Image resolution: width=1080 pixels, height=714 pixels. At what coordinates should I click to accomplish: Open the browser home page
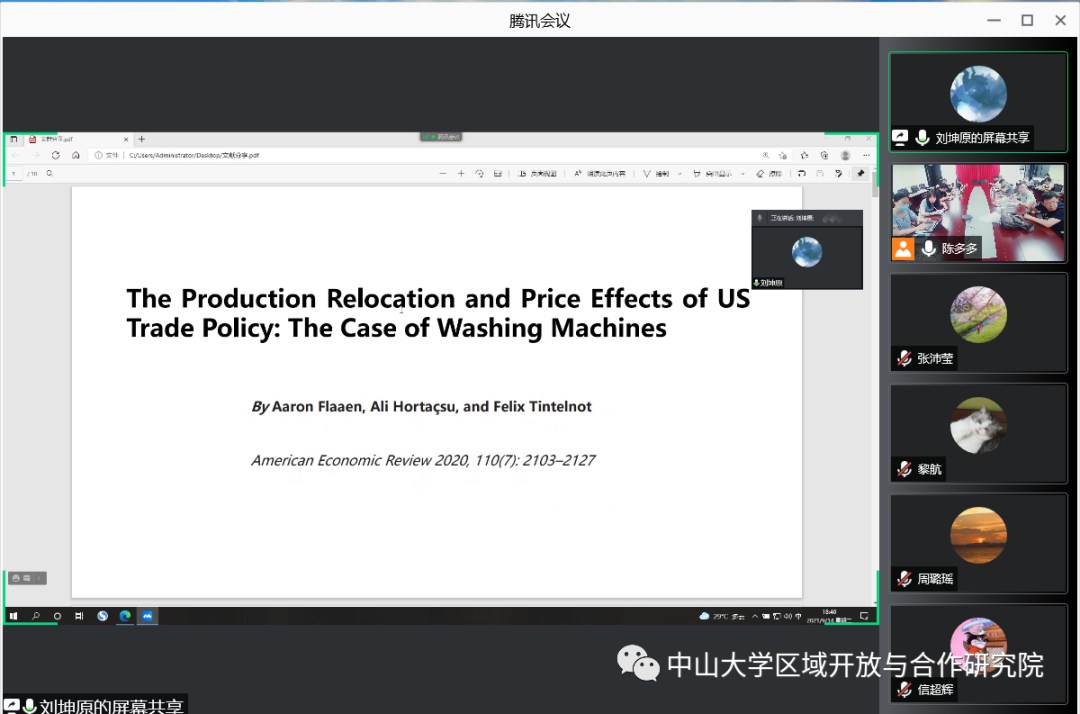(76, 155)
